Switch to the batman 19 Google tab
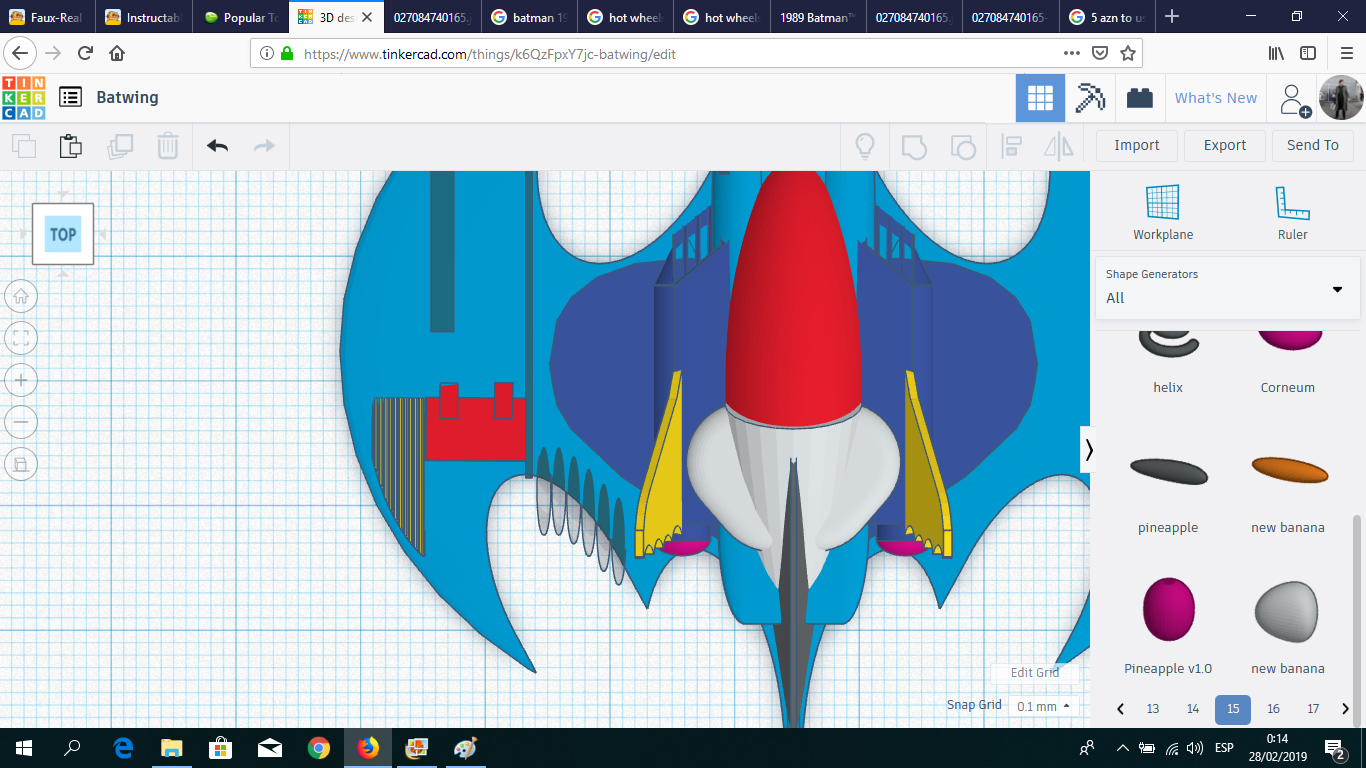 [530, 17]
